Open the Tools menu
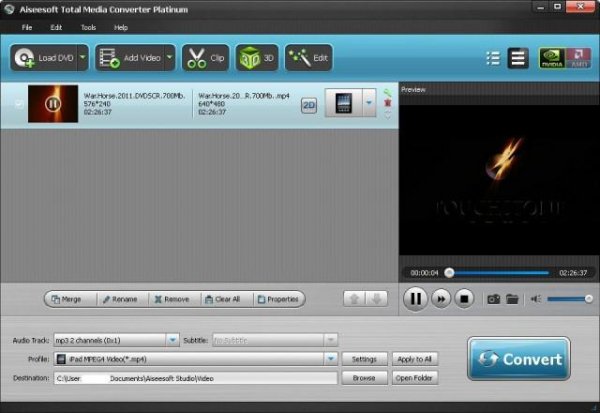 click(88, 28)
